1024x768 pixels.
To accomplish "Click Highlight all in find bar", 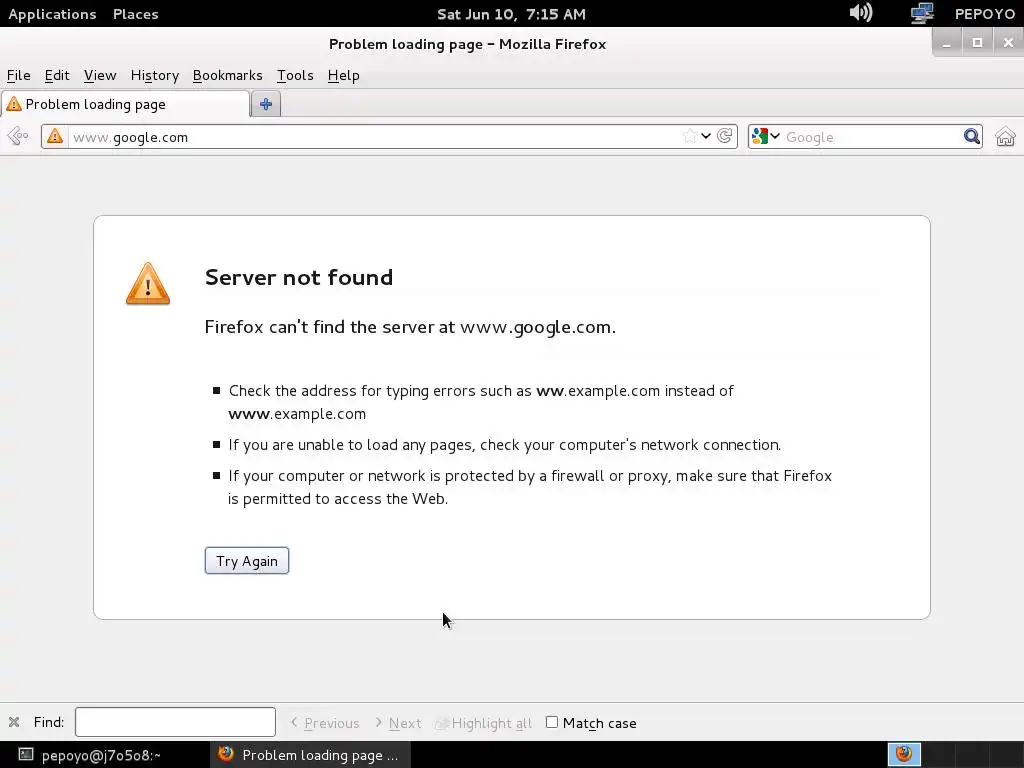I will pyautogui.click(x=484, y=723).
